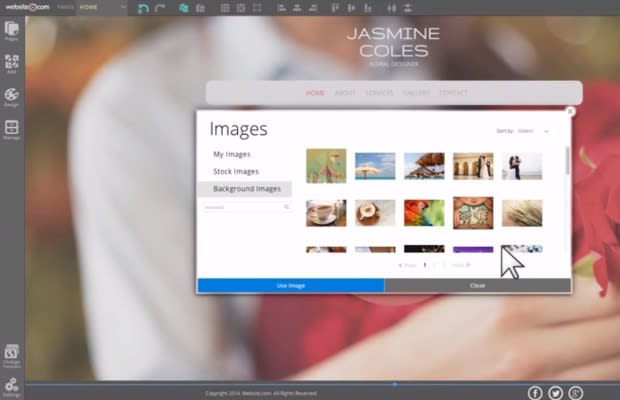
Task: Expand the Sort by dropdown
Action: pyautogui.click(x=533, y=131)
